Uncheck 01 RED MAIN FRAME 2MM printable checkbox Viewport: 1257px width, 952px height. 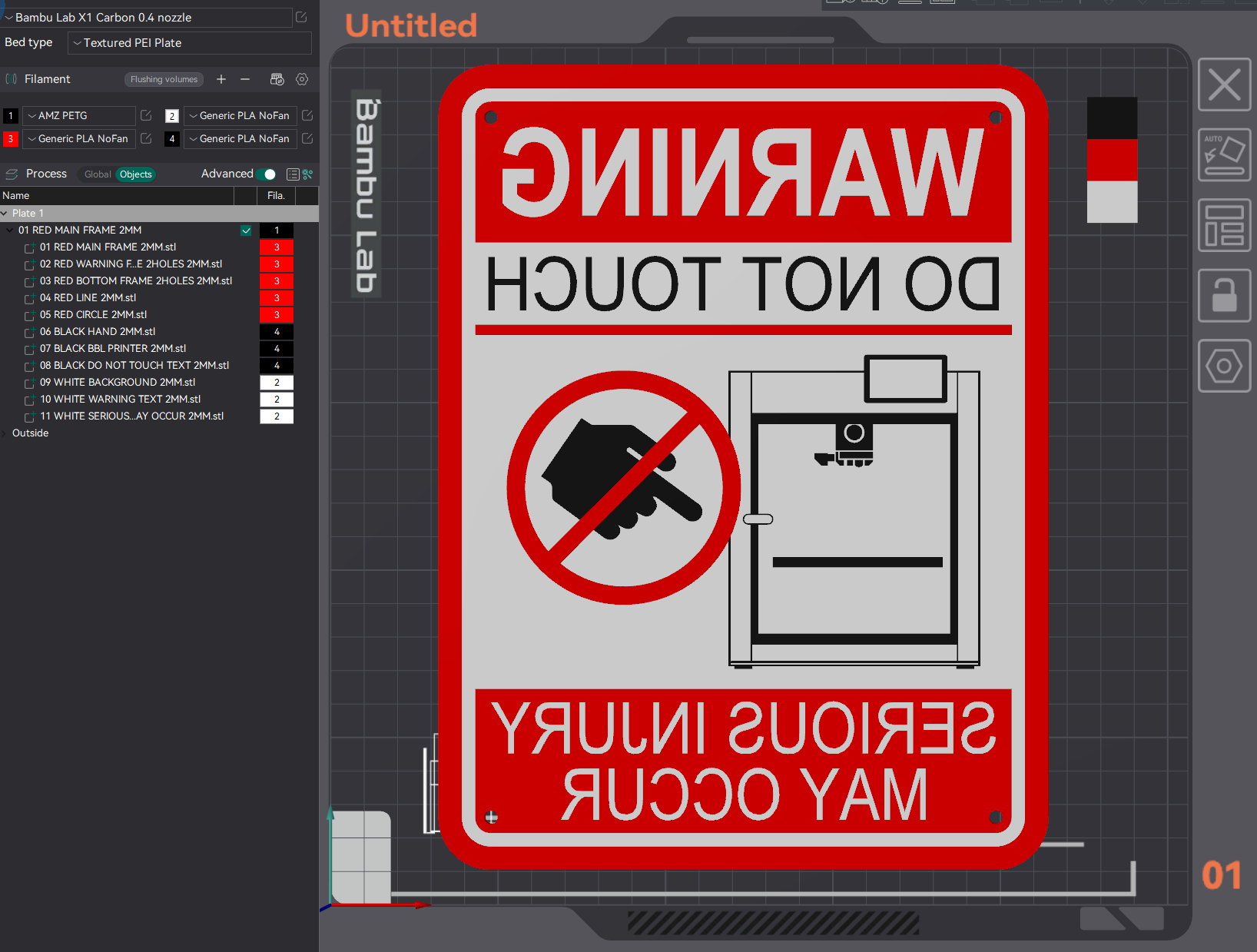(246, 231)
